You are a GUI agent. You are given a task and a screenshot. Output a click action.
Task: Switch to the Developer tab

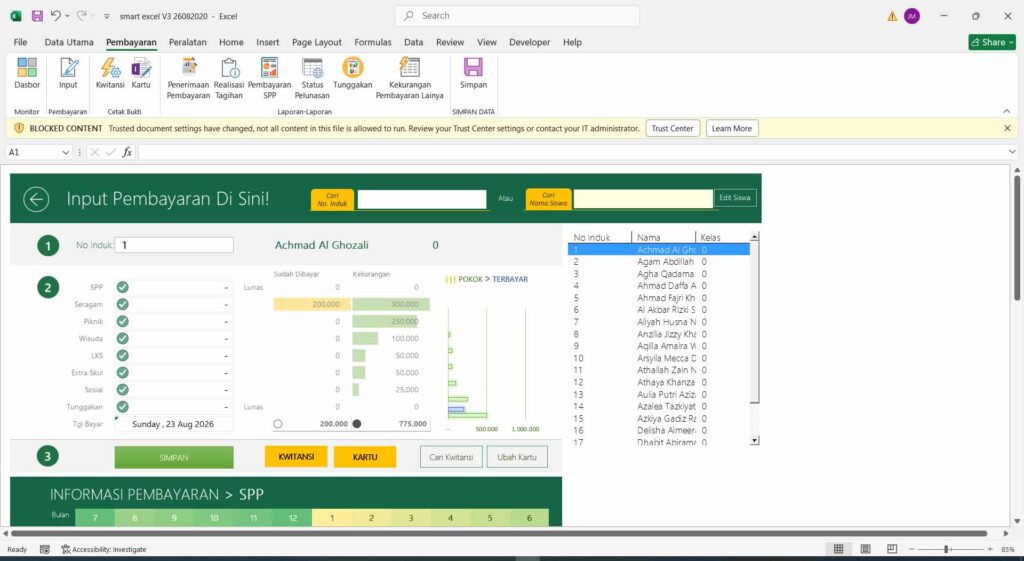point(530,42)
